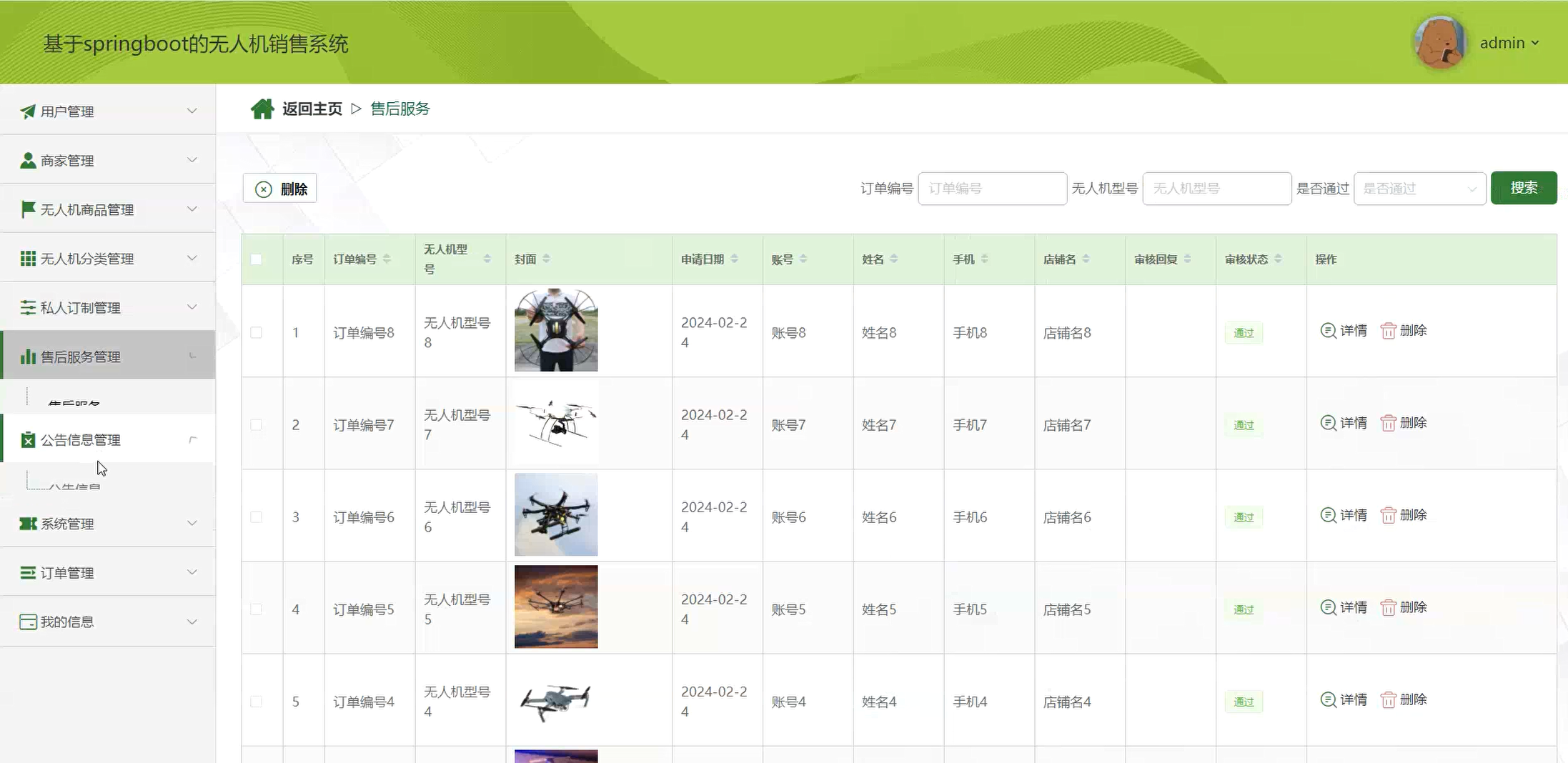Sort by 订单编号 column arrows
Screen dimensions: 1568x763
pyautogui.click(x=387, y=259)
